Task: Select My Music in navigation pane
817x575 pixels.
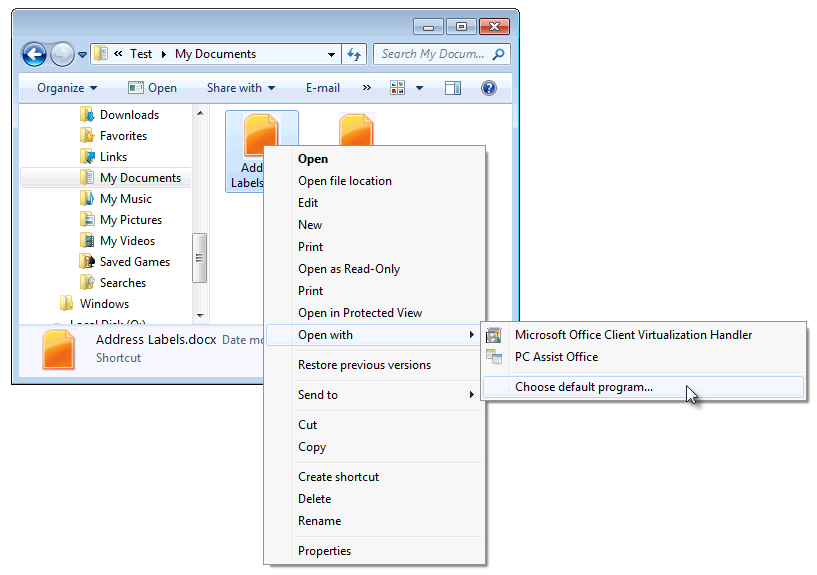Action: [x=126, y=198]
